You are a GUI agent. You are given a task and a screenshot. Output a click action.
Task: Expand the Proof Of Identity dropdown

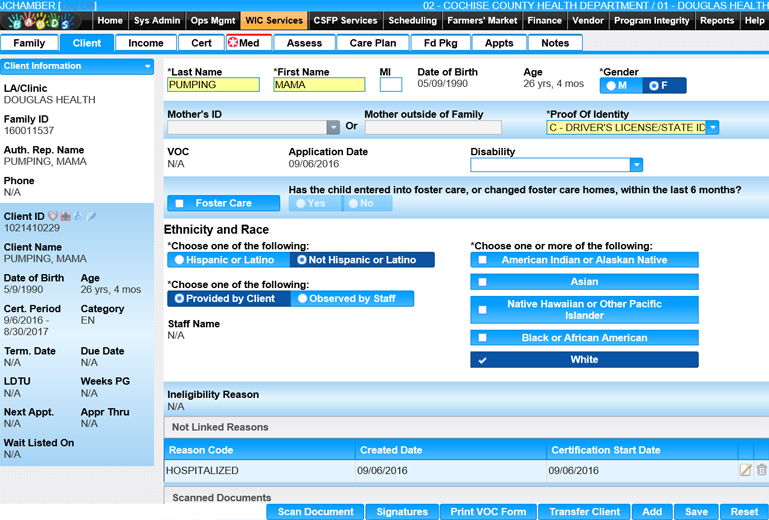coord(712,127)
